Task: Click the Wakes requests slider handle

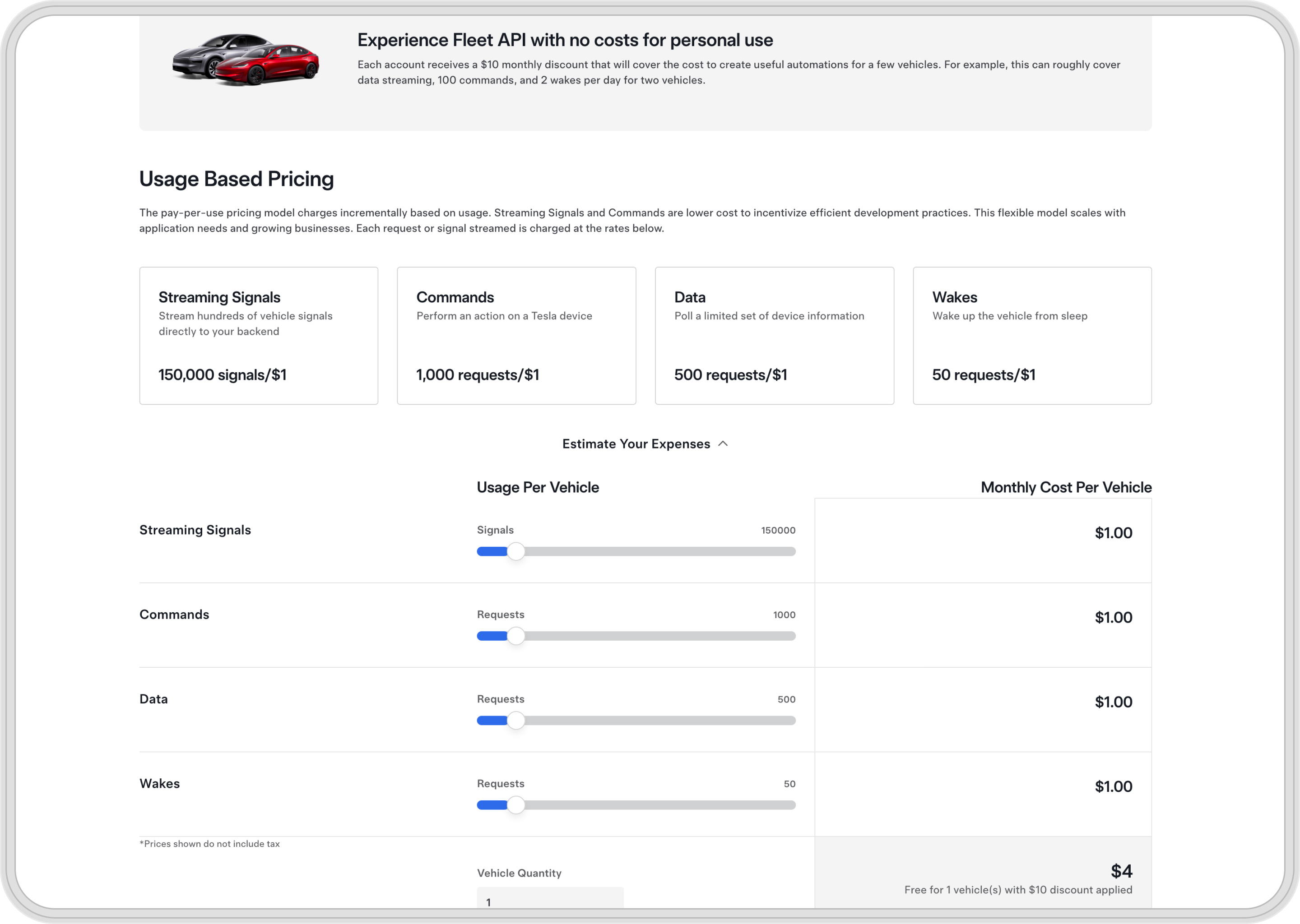Action: (x=515, y=805)
